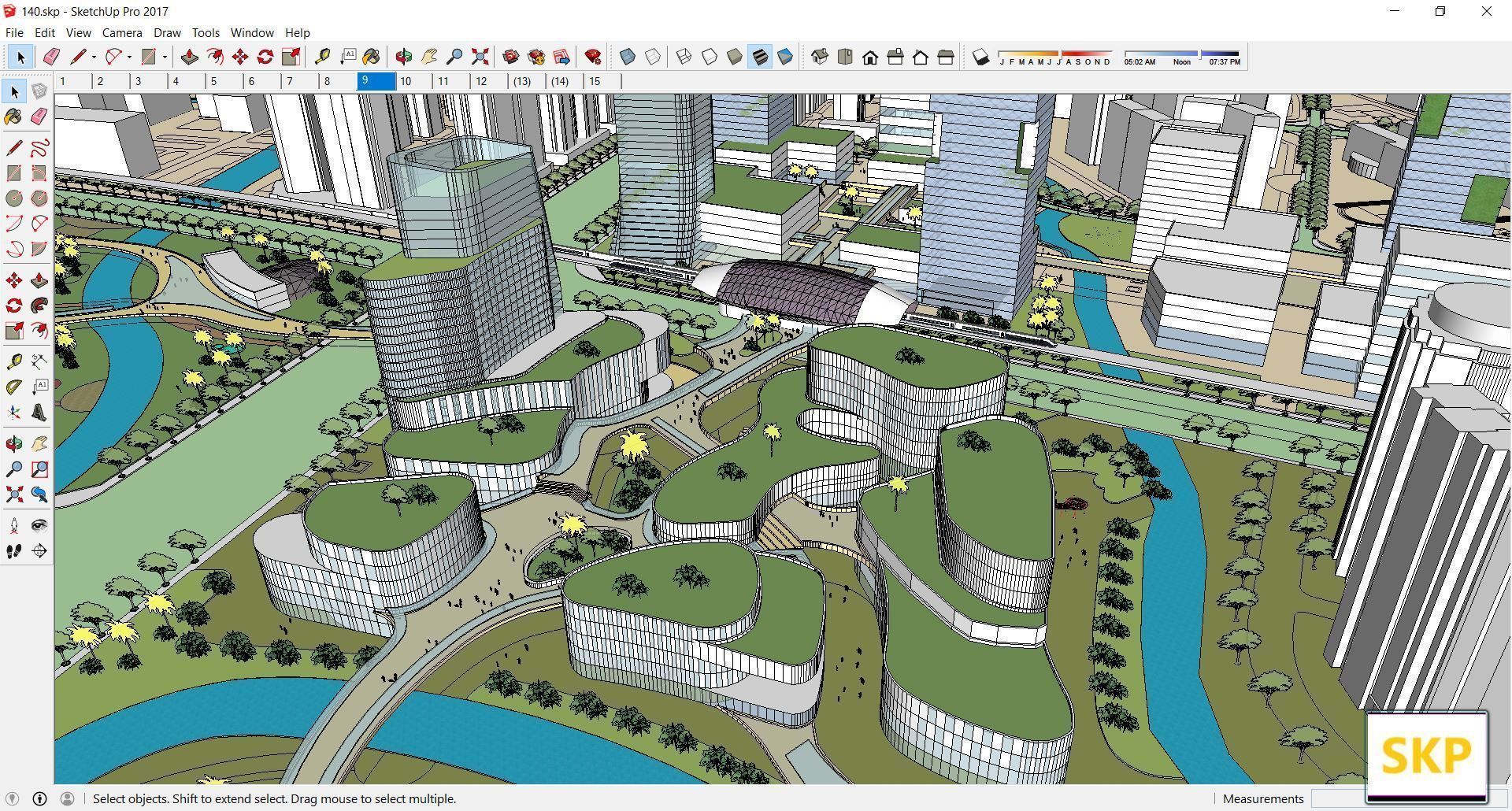Expand the Arc tool dropdown arrow
The height and width of the screenshot is (811, 1512).
(129, 57)
